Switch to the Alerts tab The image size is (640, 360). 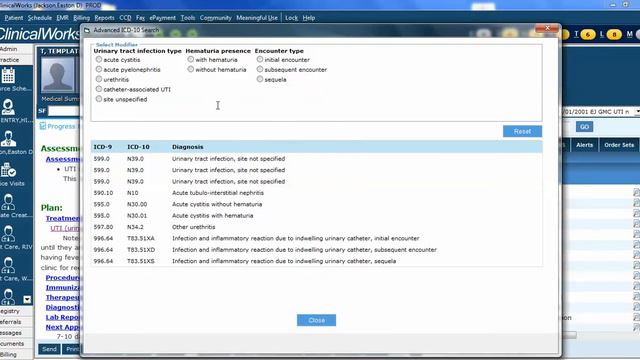[584, 145]
